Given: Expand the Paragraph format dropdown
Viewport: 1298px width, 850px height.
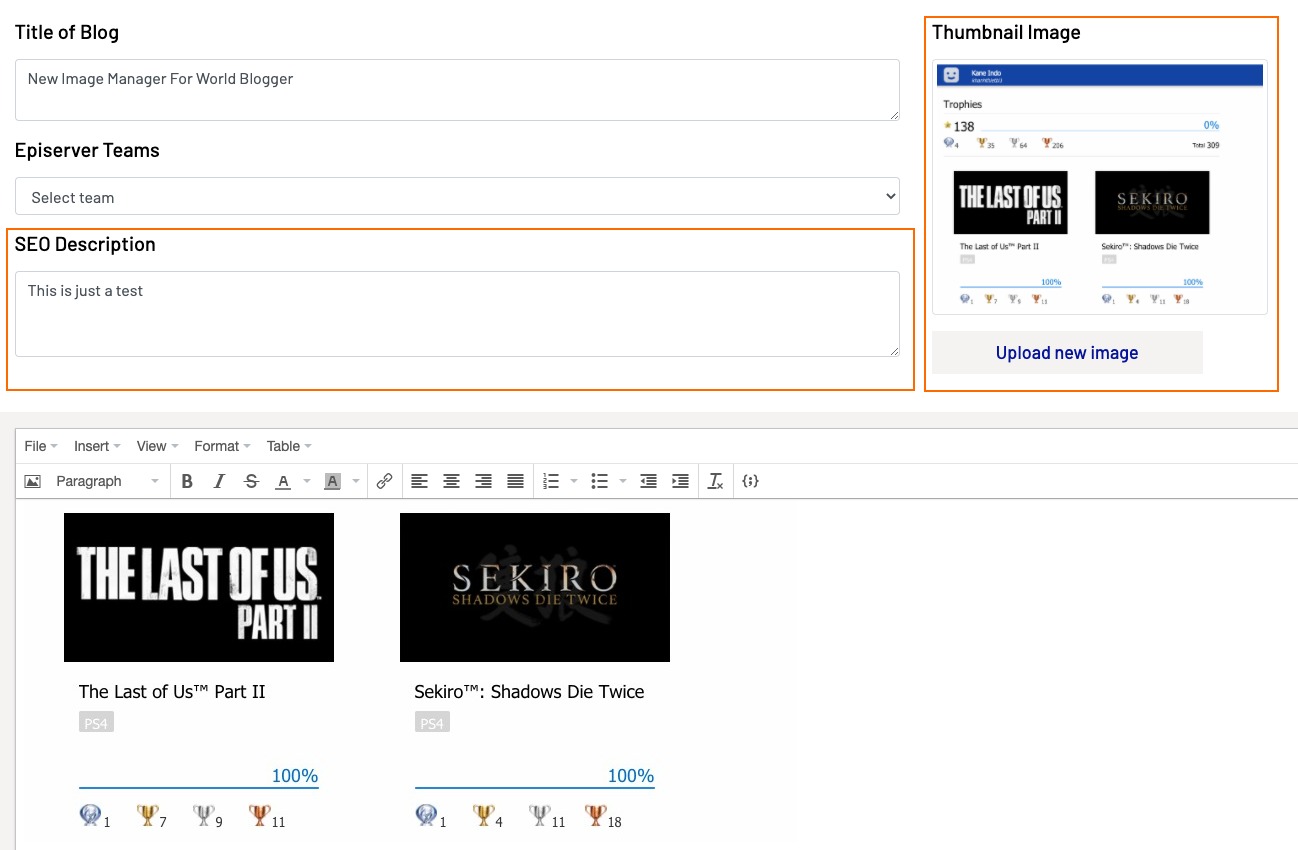Looking at the screenshot, I should (105, 481).
